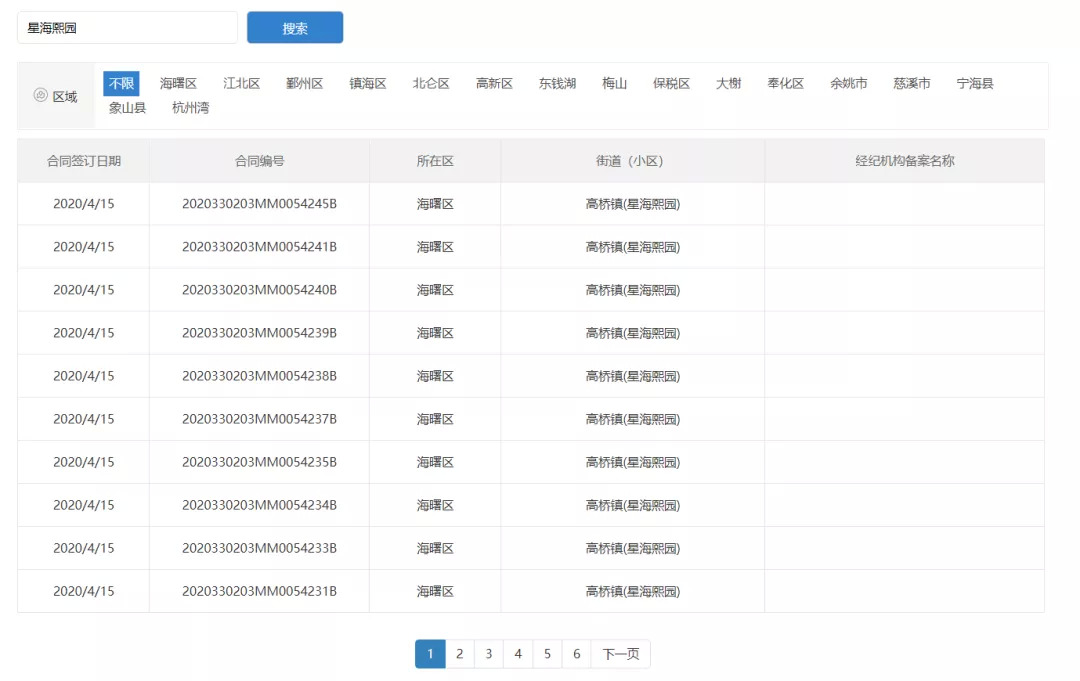Jump to page 6 of results
1080x681 pixels.
576,654
